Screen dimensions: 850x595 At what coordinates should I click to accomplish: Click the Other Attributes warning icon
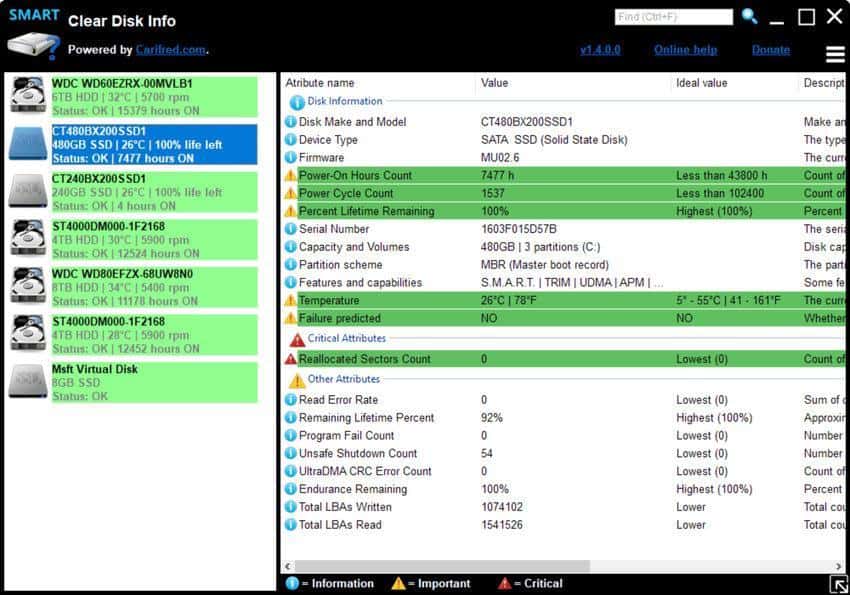(x=297, y=380)
